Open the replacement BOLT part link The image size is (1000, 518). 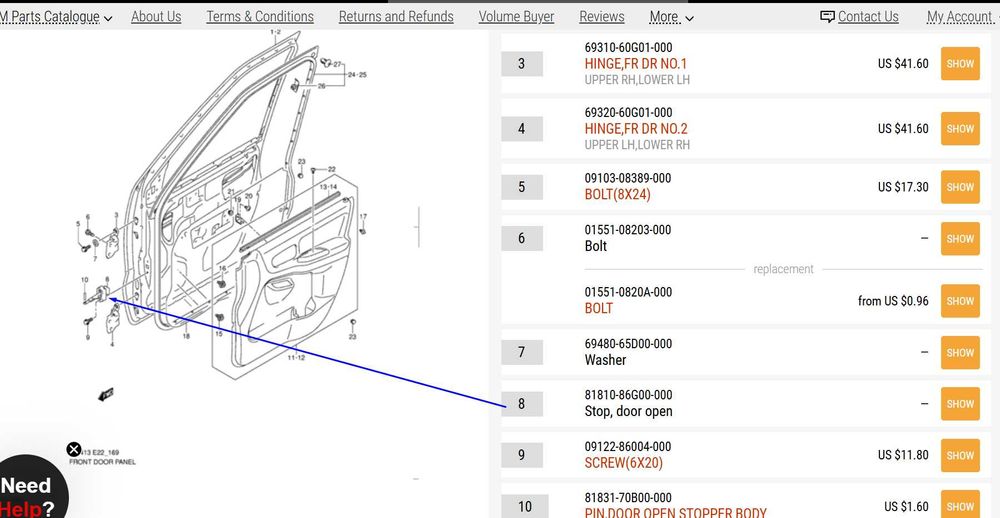(599, 308)
